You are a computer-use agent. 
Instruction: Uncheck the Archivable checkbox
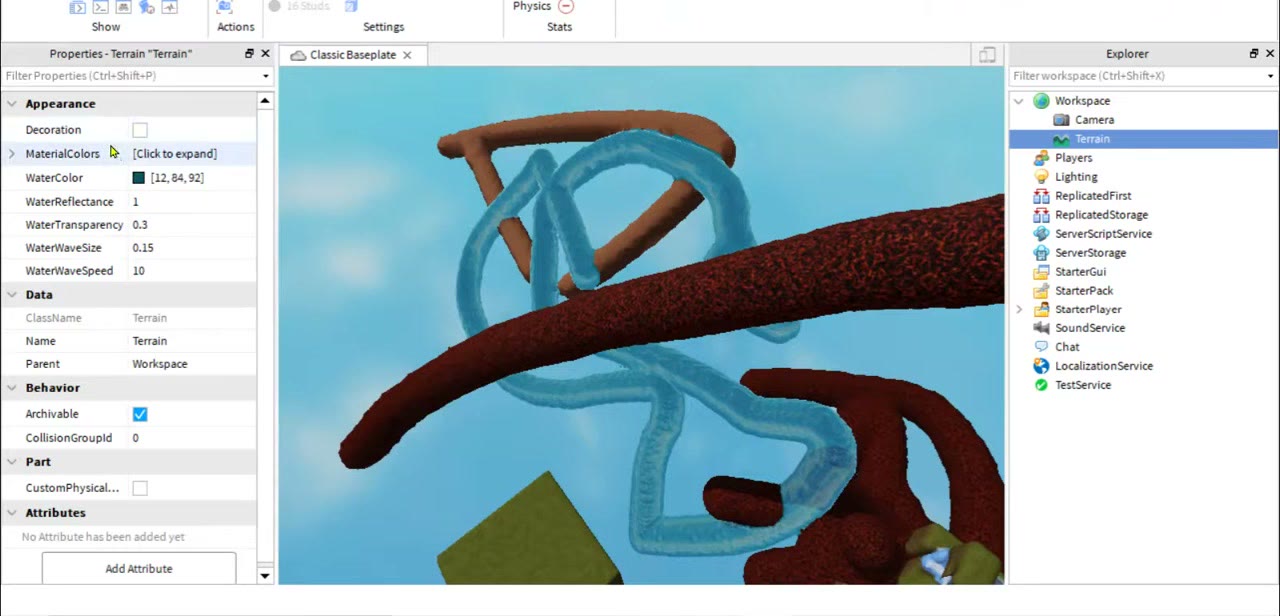point(140,414)
